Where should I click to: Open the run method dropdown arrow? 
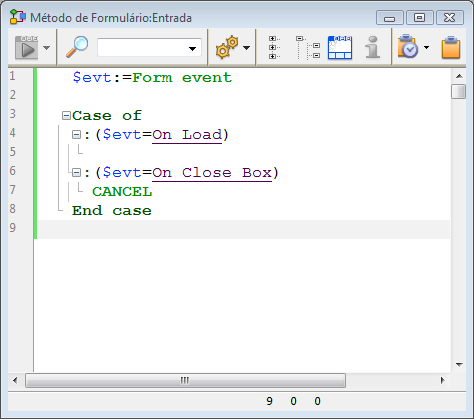coord(47,48)
